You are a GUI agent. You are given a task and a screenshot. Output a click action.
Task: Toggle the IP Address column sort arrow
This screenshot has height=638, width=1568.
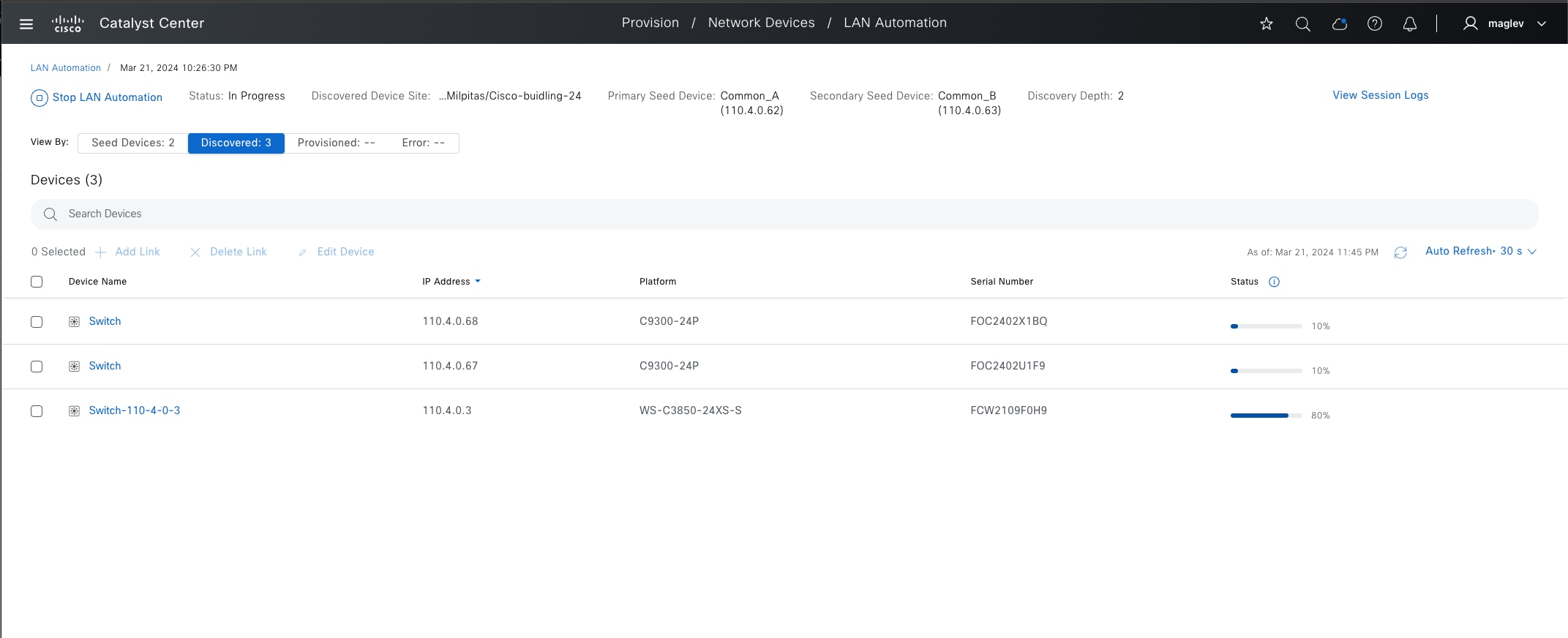[478, 282]
